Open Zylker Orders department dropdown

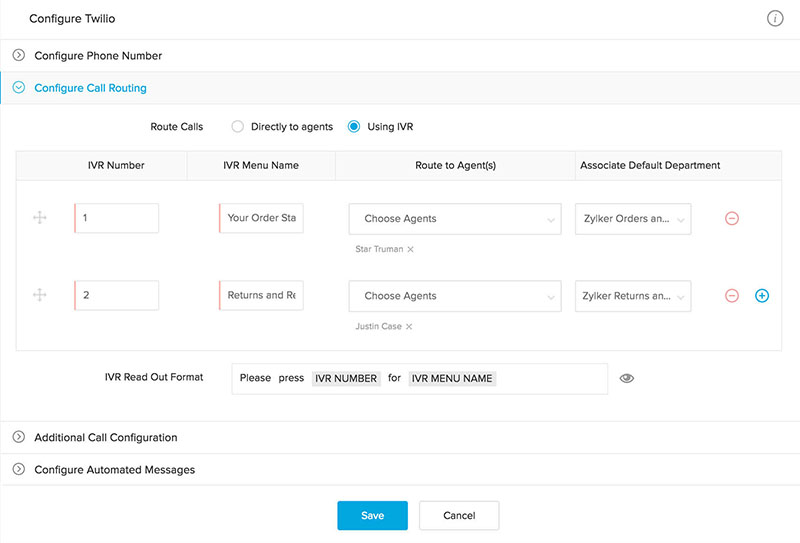[x=633, y=219]
